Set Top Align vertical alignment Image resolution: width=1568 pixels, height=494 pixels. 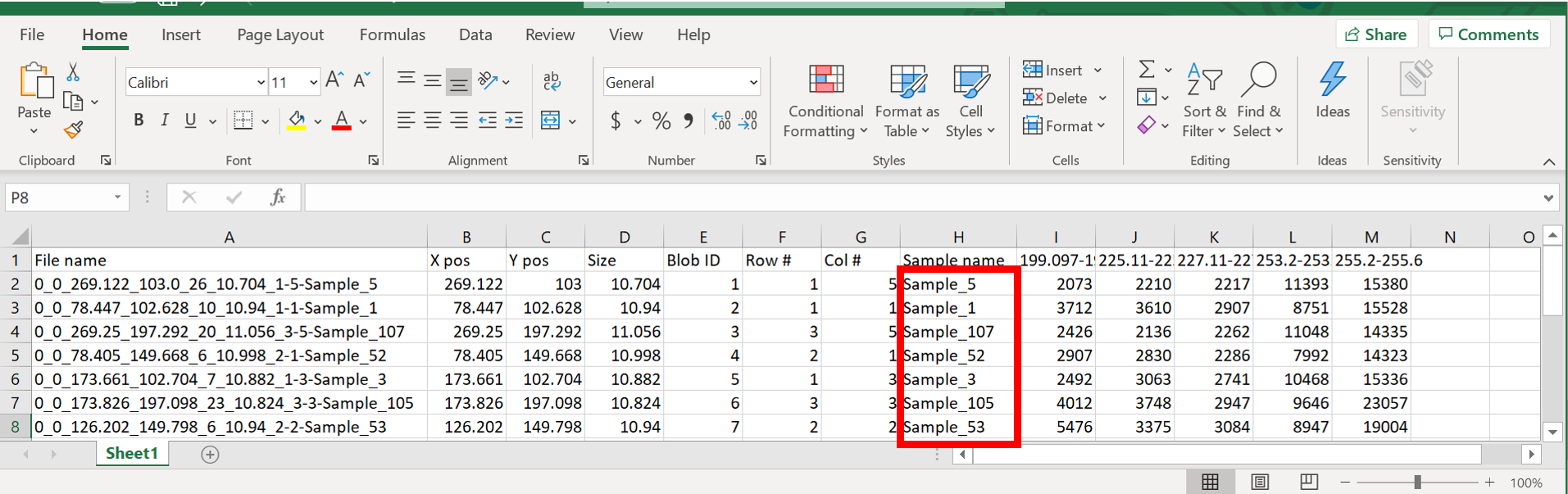pyautogui.click(x=406, y=79)
